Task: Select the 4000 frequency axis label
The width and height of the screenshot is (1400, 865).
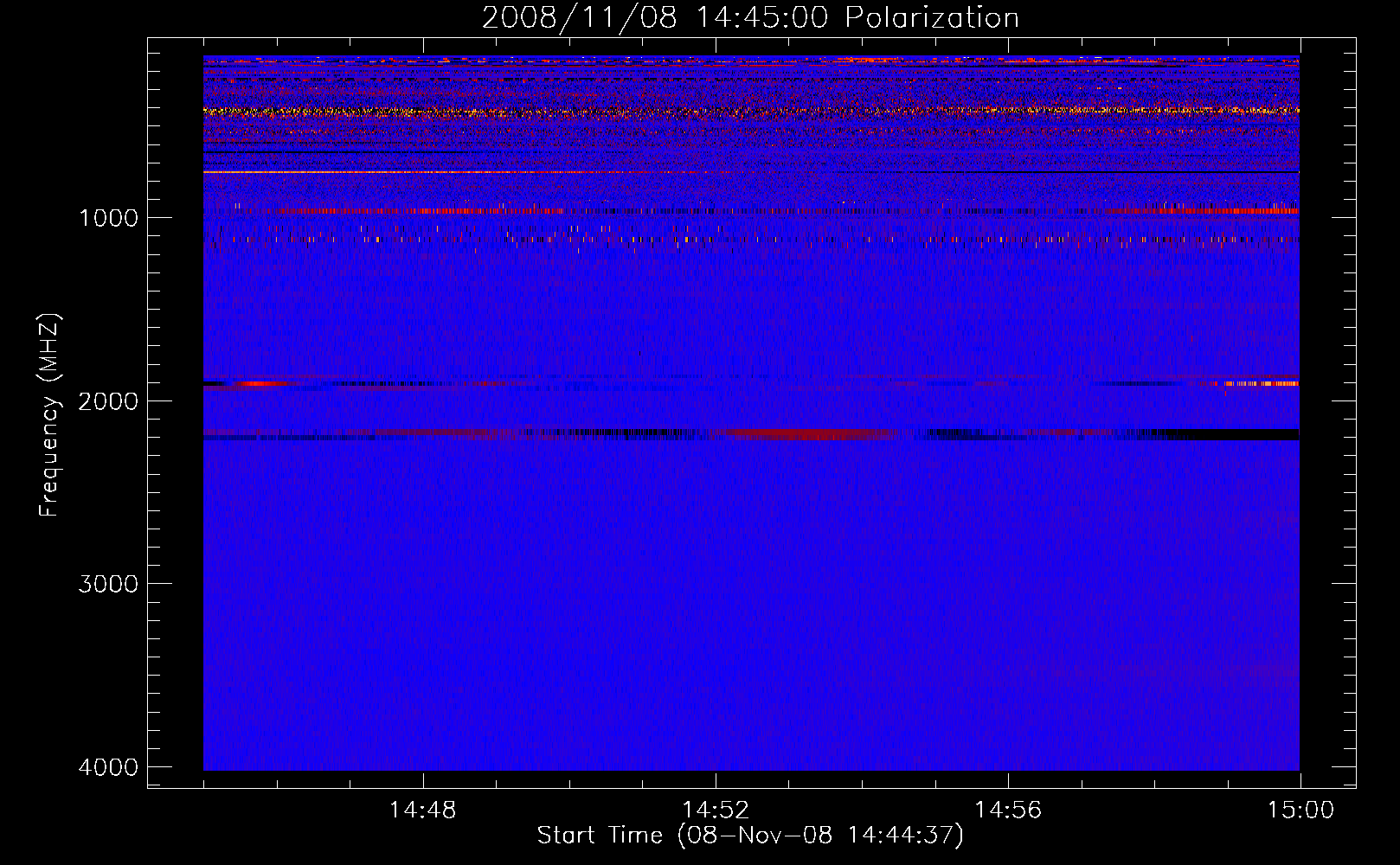Action: coord(108,767)
